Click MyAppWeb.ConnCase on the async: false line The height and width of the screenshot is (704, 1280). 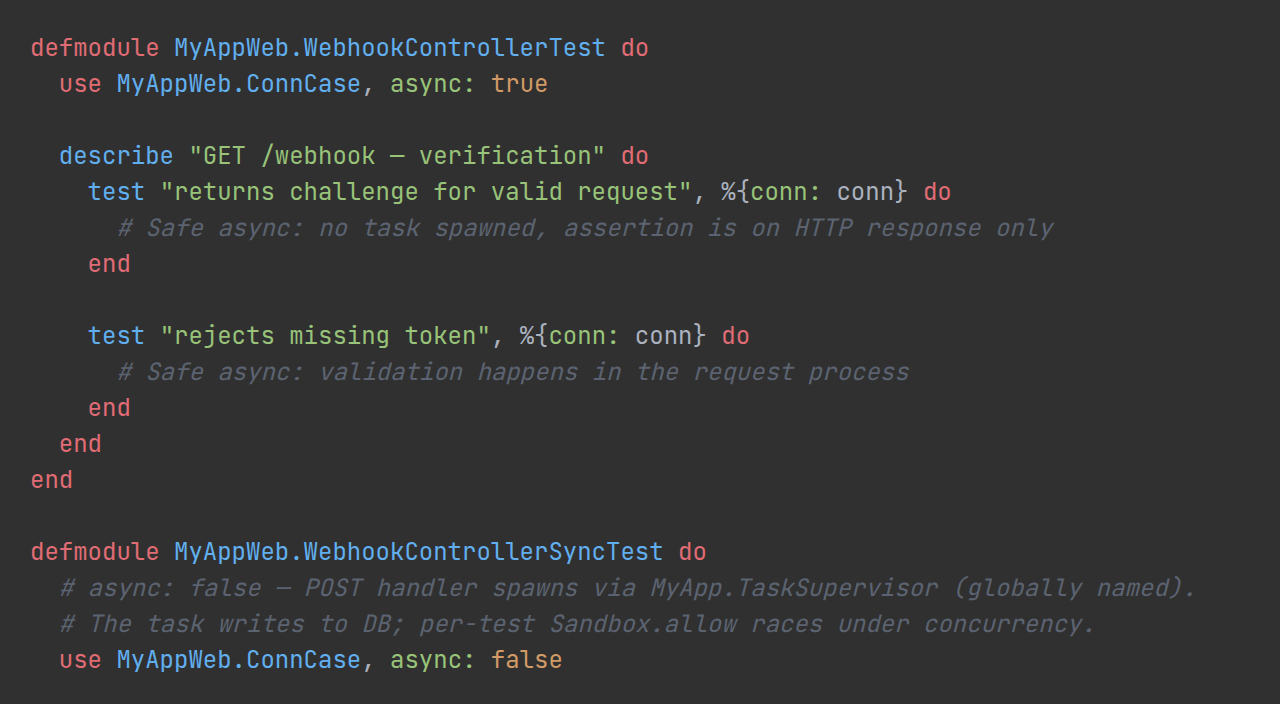238,660
